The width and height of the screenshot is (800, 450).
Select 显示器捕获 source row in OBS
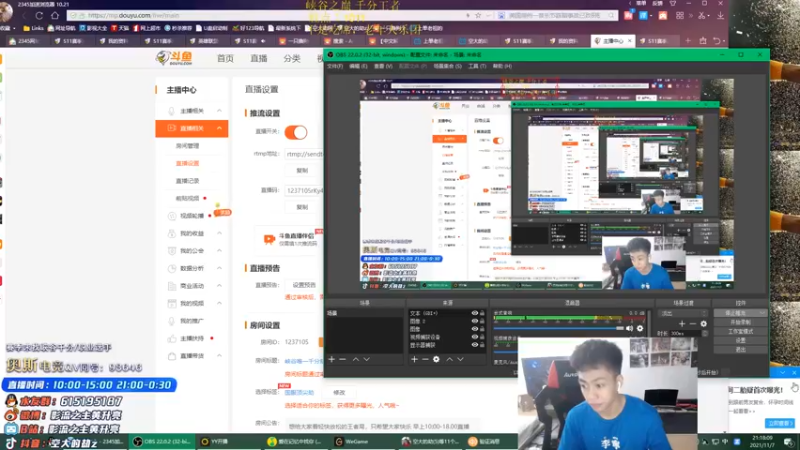(447, 345)
